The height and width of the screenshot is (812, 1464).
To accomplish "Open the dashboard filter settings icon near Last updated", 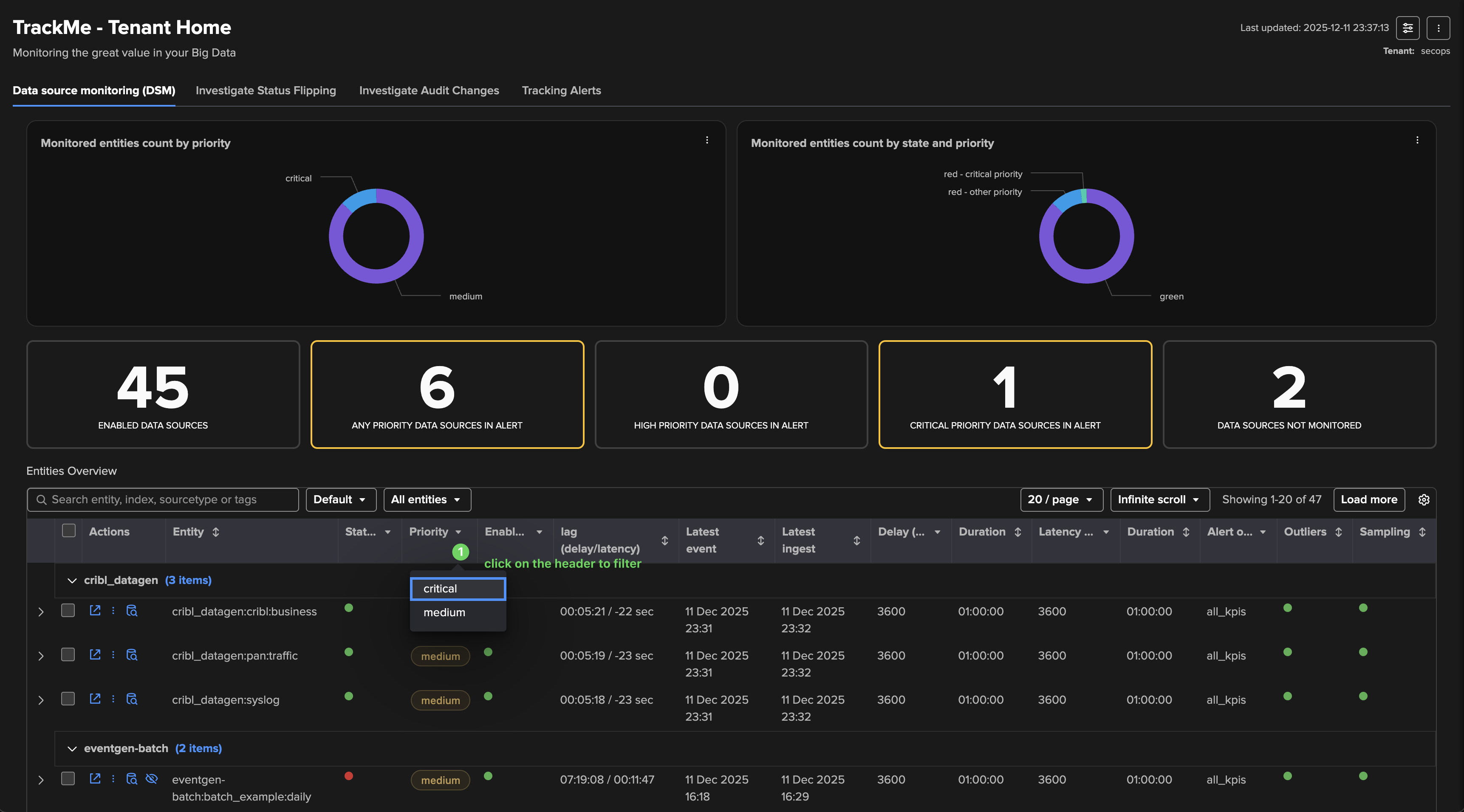I will pyautogui.click(x=1407, y=28).
